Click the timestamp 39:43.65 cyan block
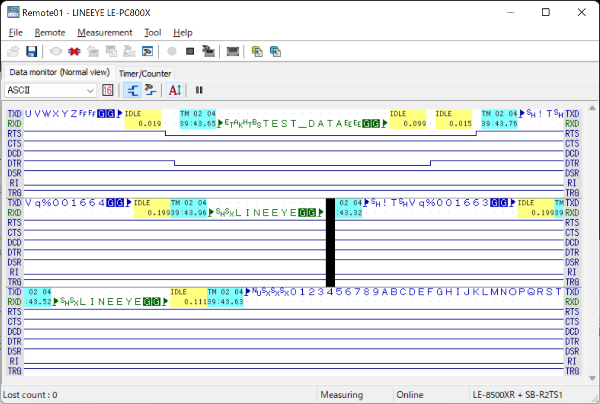Image resolution: width=600 pixels, height=404 pixels. click(x=198, y=119)
